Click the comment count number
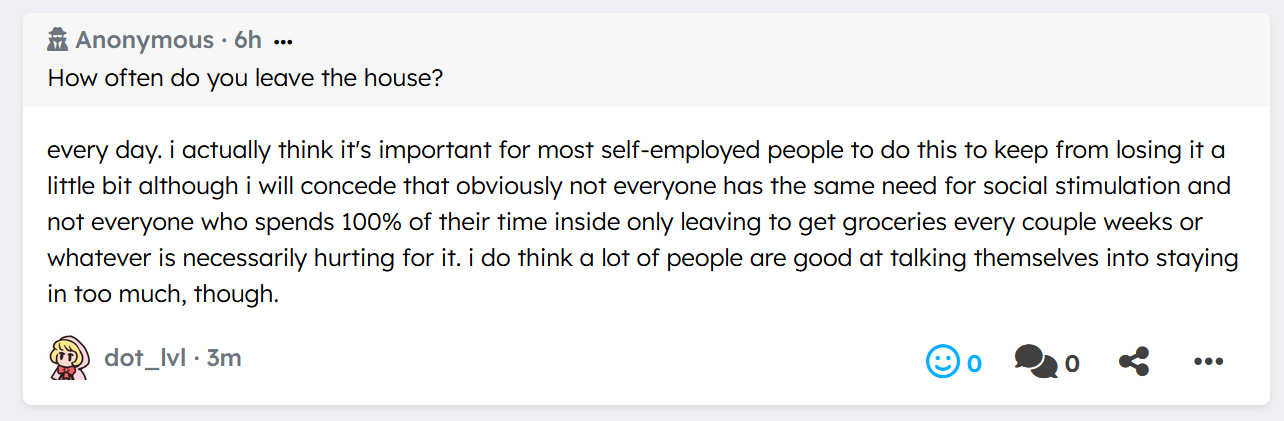Image resolution: width=1284 pixels, height=421 pixels. tap(1072, 363)
